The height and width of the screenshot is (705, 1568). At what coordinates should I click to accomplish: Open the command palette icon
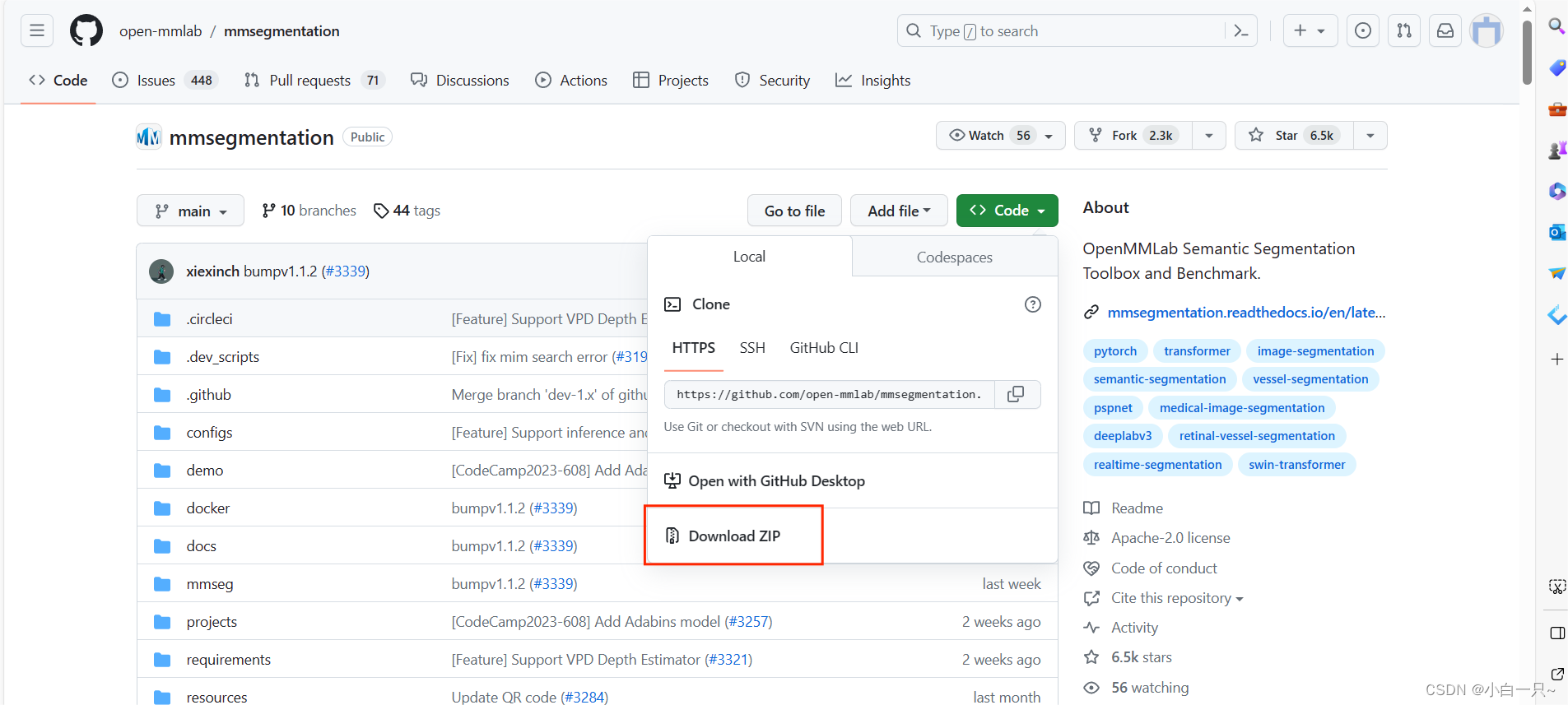tap(1241, 31)
